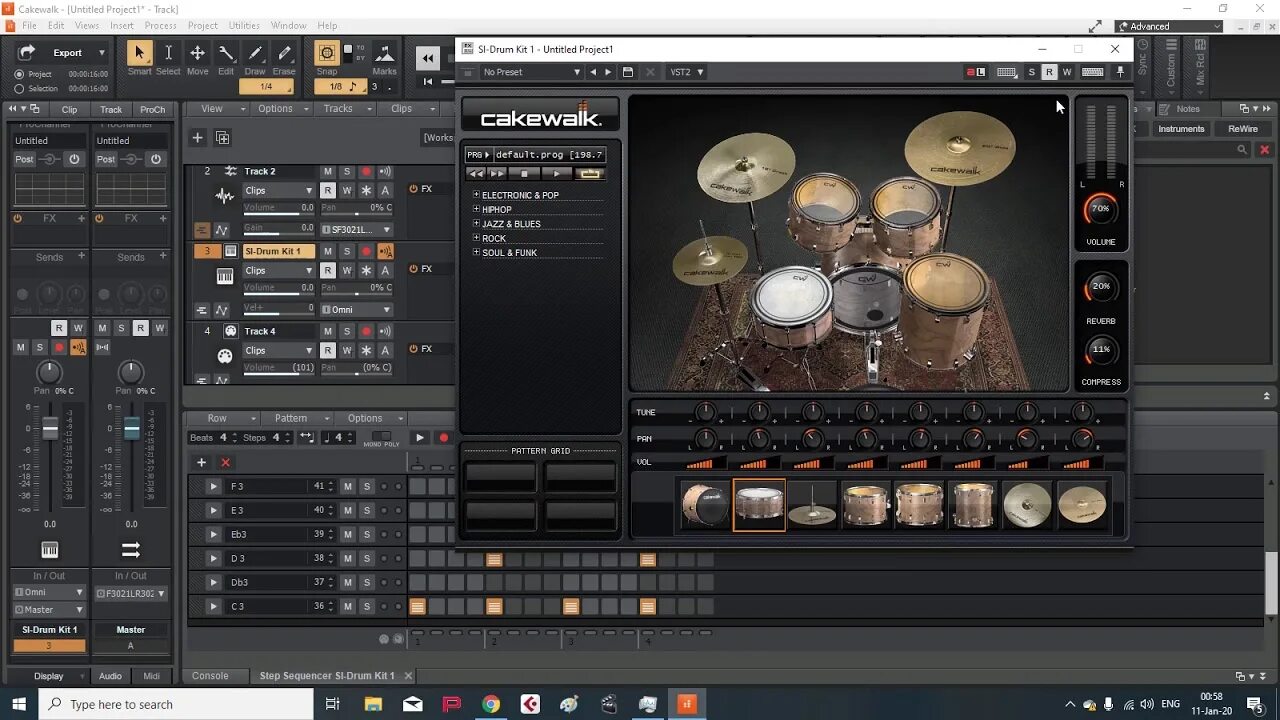Arm Track 4 for recording

coord(366,331)
